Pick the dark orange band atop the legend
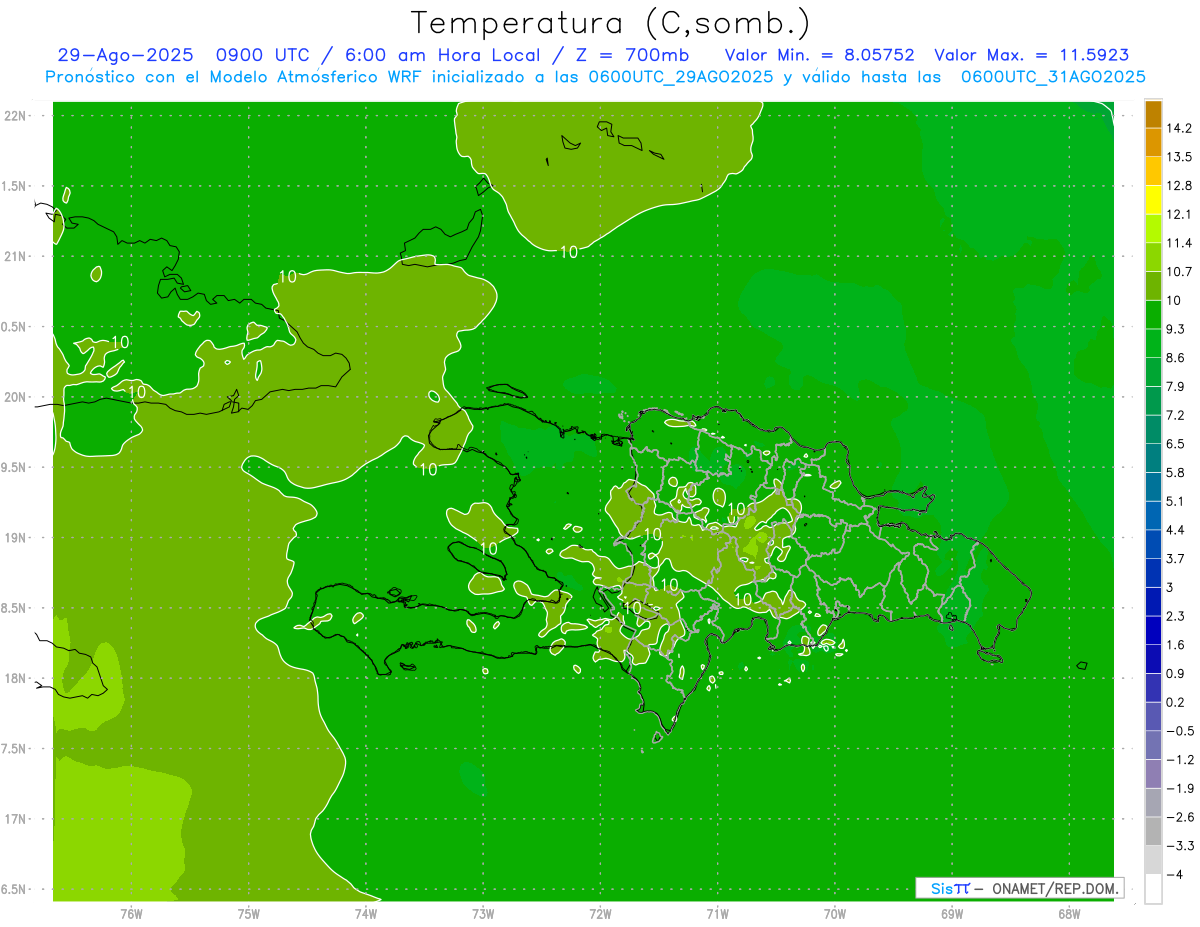 pos(1153,114)
